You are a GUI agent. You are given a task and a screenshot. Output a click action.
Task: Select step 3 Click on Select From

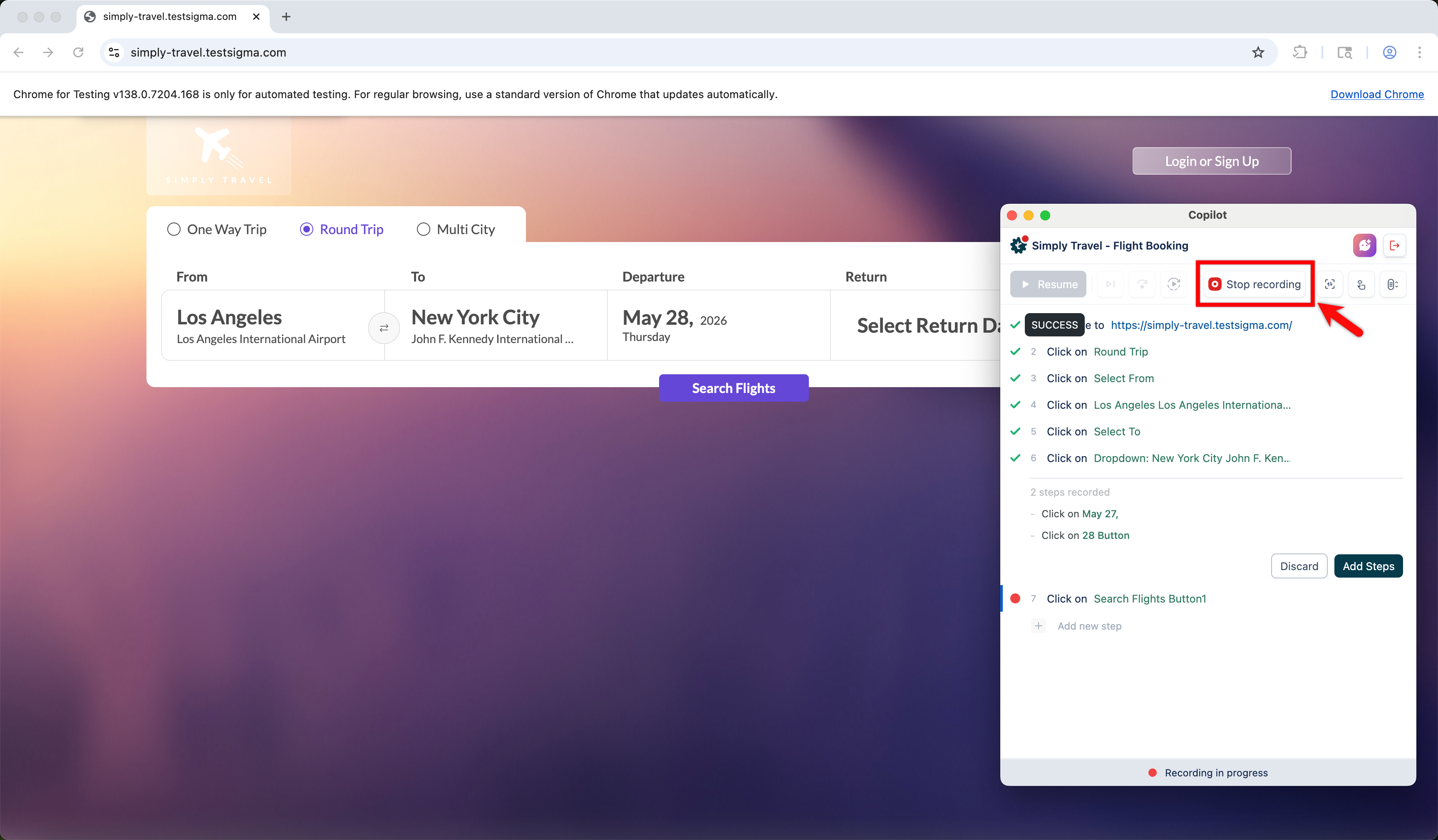(1209, 379)
